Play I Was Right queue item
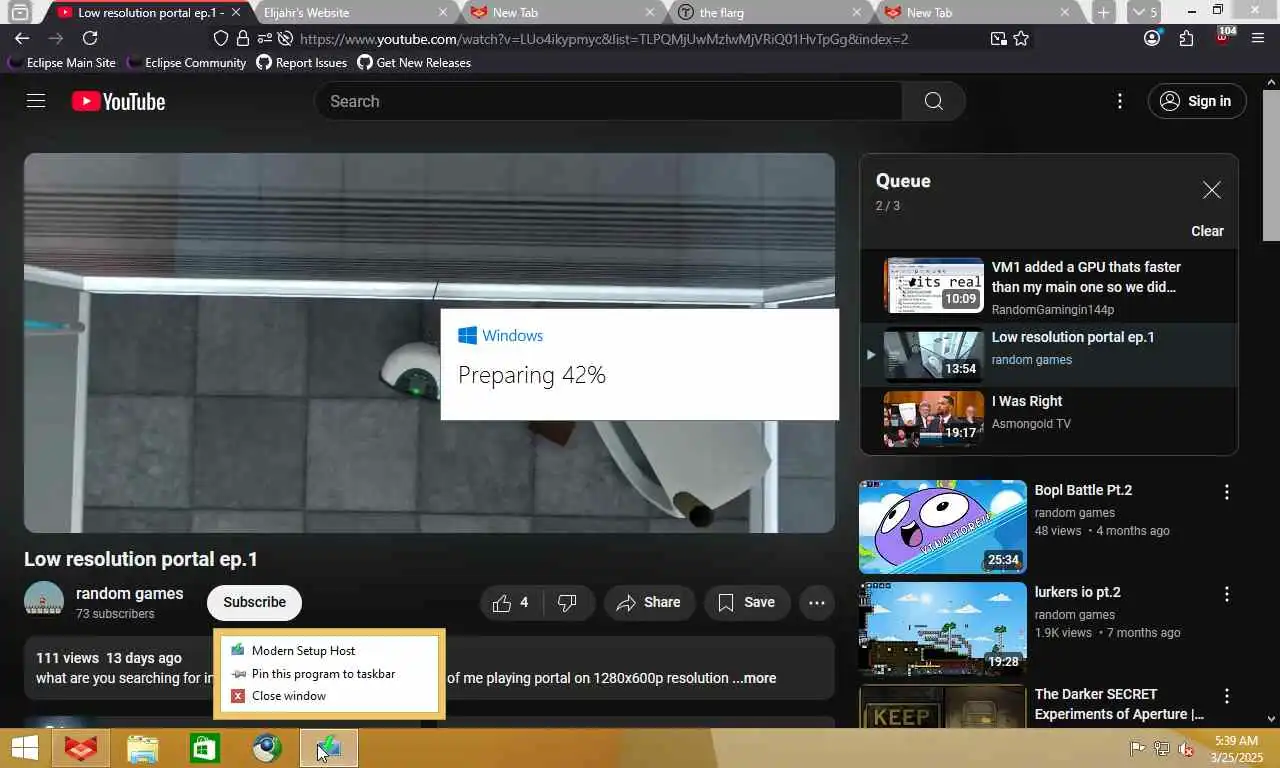This screenshot has height=768, width=1280. tap(1049, 418)
